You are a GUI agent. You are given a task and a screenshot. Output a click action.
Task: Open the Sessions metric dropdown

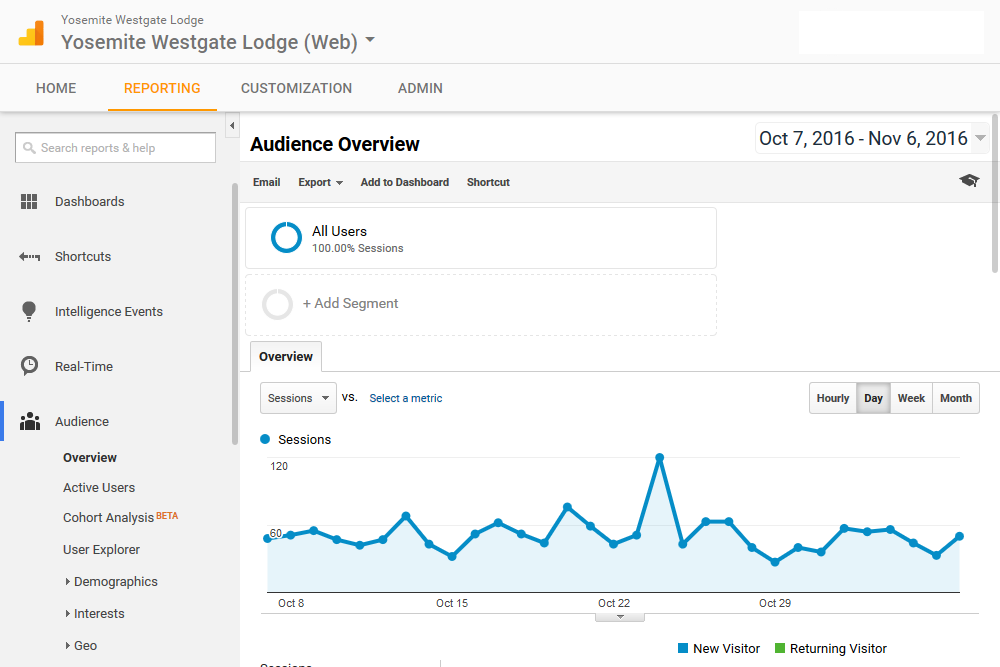[298, 398]
